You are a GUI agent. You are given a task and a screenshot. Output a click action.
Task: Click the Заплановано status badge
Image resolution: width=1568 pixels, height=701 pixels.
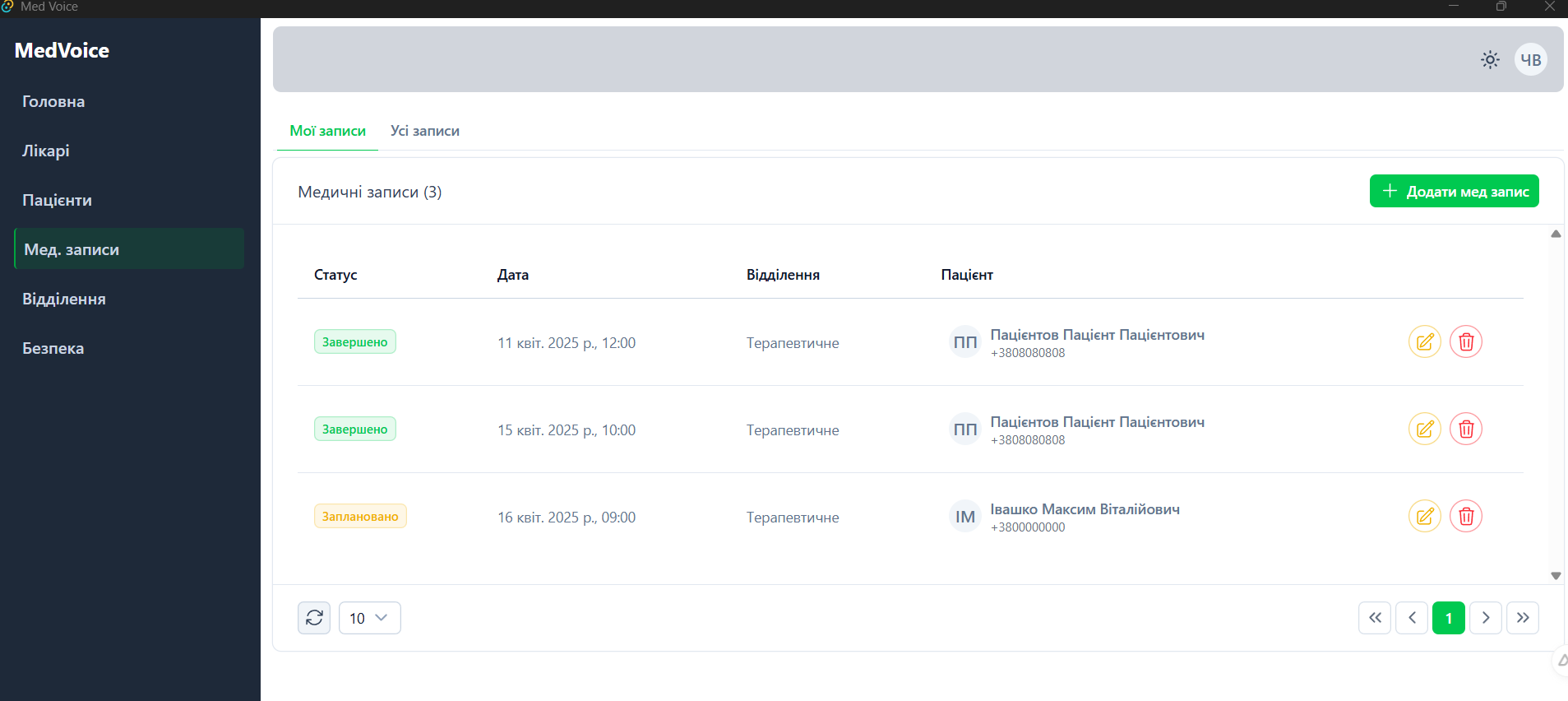tap(360, 516)
